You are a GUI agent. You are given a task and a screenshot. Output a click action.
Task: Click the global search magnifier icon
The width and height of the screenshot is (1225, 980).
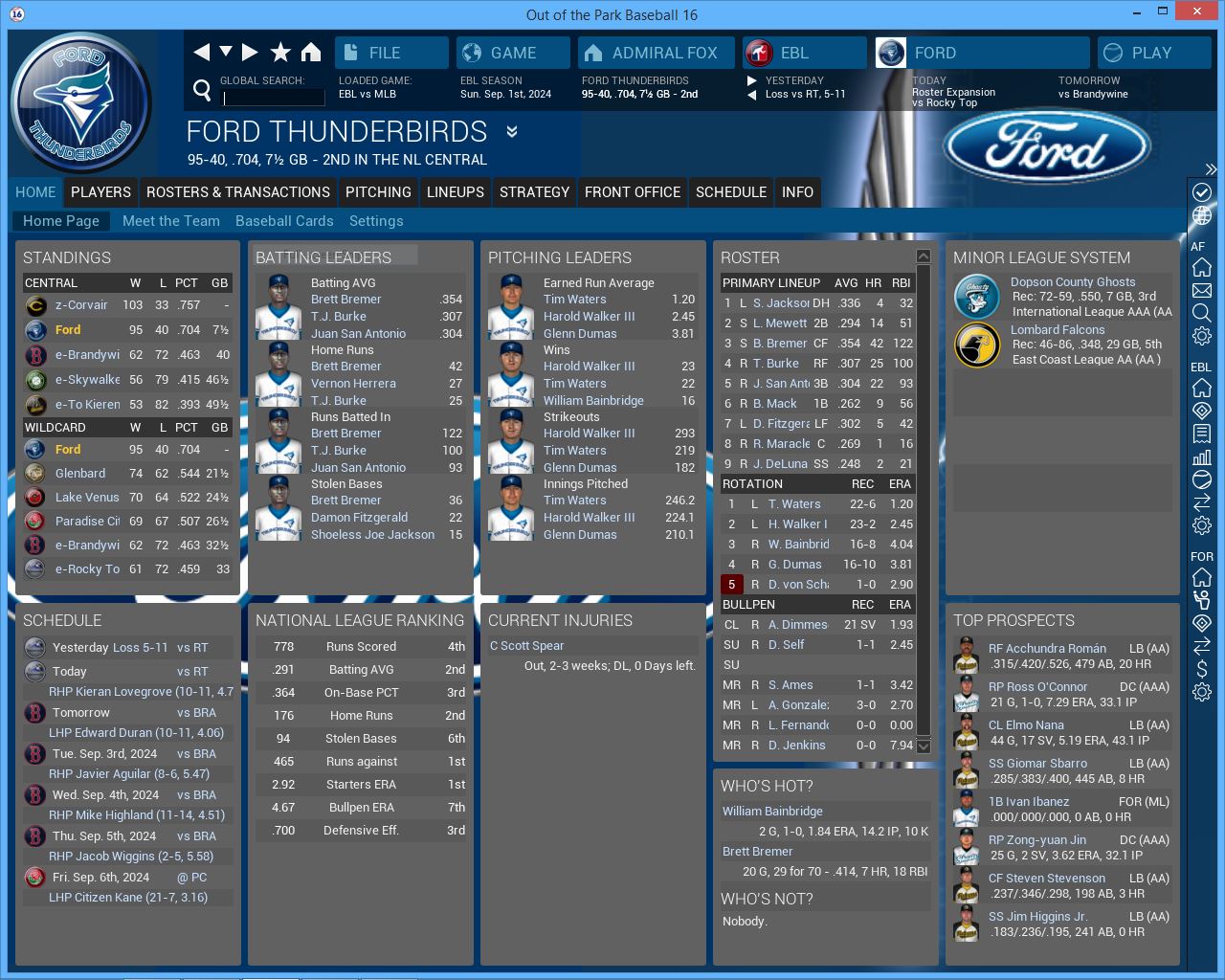pos(202,90)
